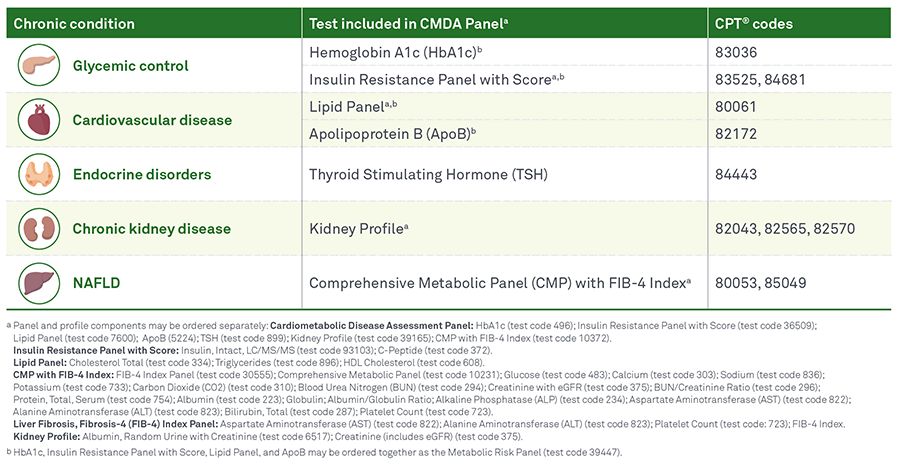Click the CPT codes column header
Viewport: 900px width, 471px height.
click(x=752, y=23)
